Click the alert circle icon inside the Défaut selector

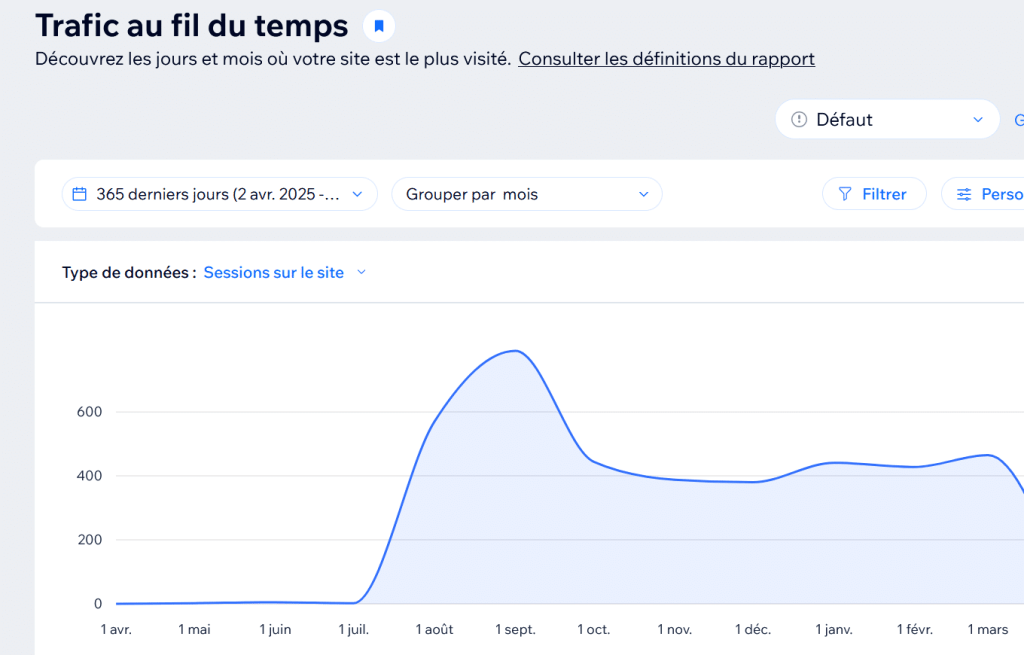pyautogui.click(x=798, y=119)
